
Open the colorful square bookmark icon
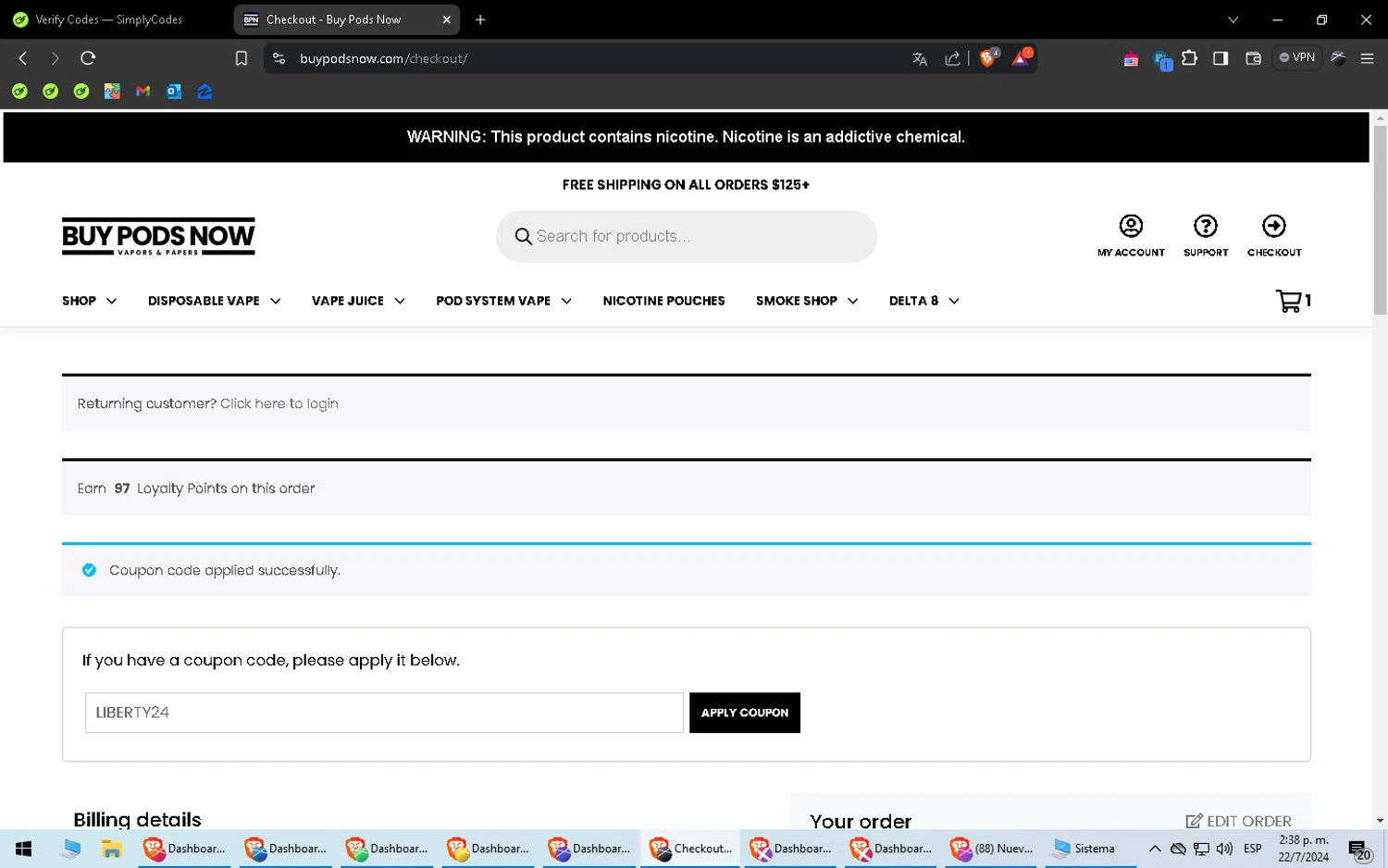tap(112, 91)
